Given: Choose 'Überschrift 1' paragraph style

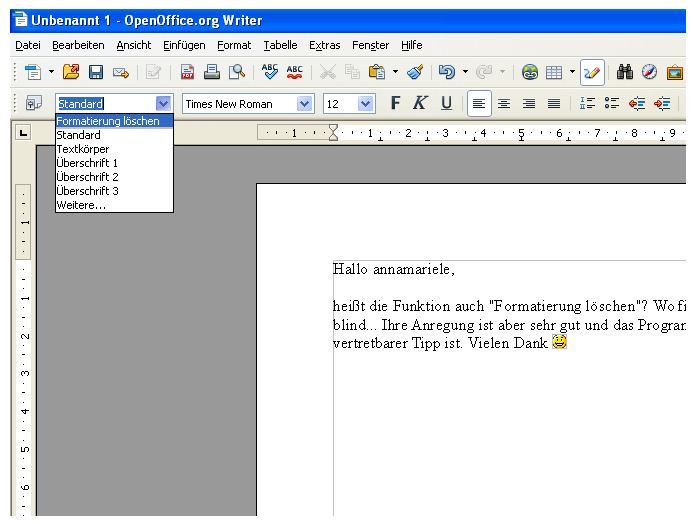Looking at the screenshot, I should 87,163.
